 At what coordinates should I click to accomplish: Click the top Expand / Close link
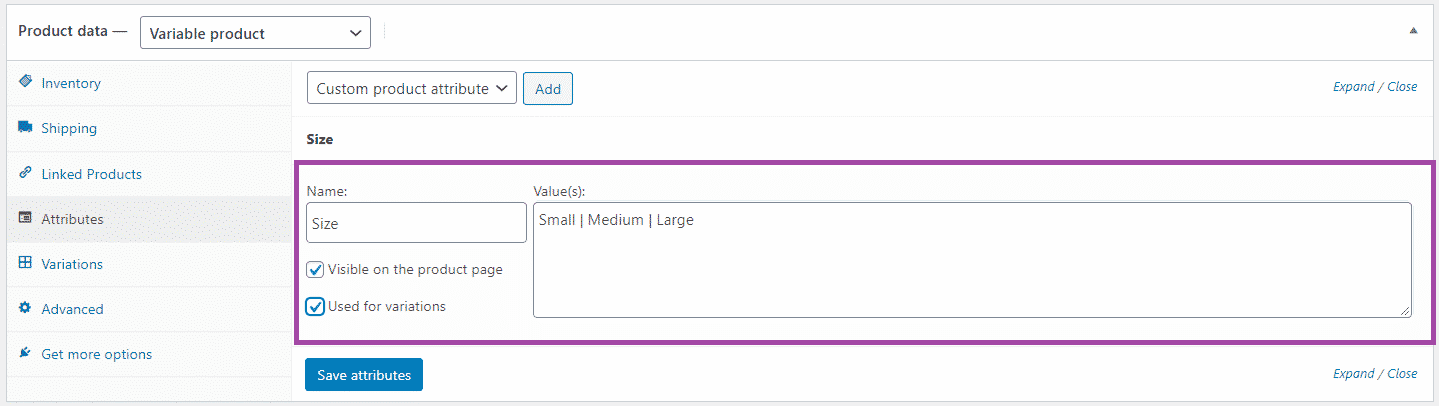point(1374,87)
